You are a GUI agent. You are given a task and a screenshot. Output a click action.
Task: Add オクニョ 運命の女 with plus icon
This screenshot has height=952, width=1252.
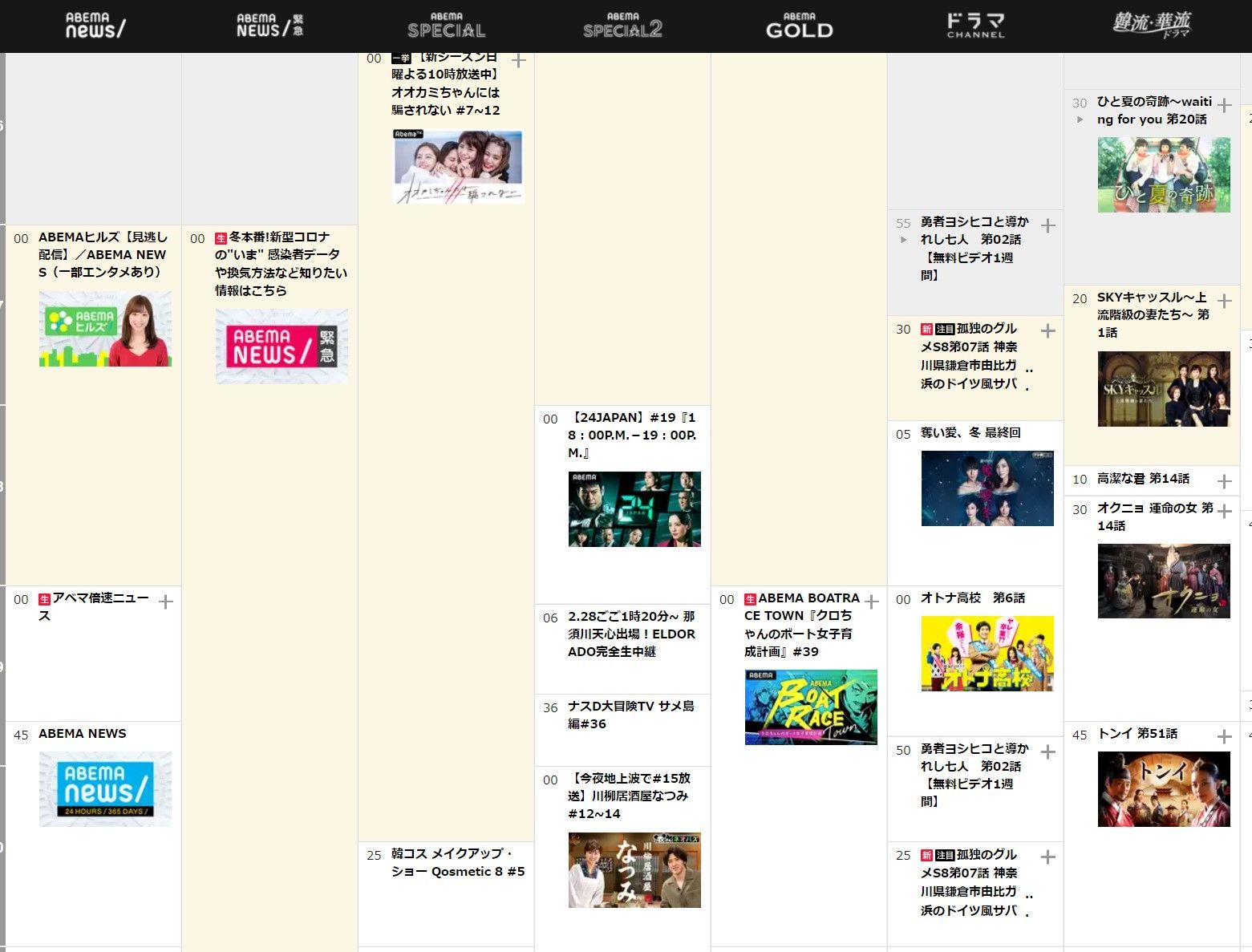pos(1224,511)
